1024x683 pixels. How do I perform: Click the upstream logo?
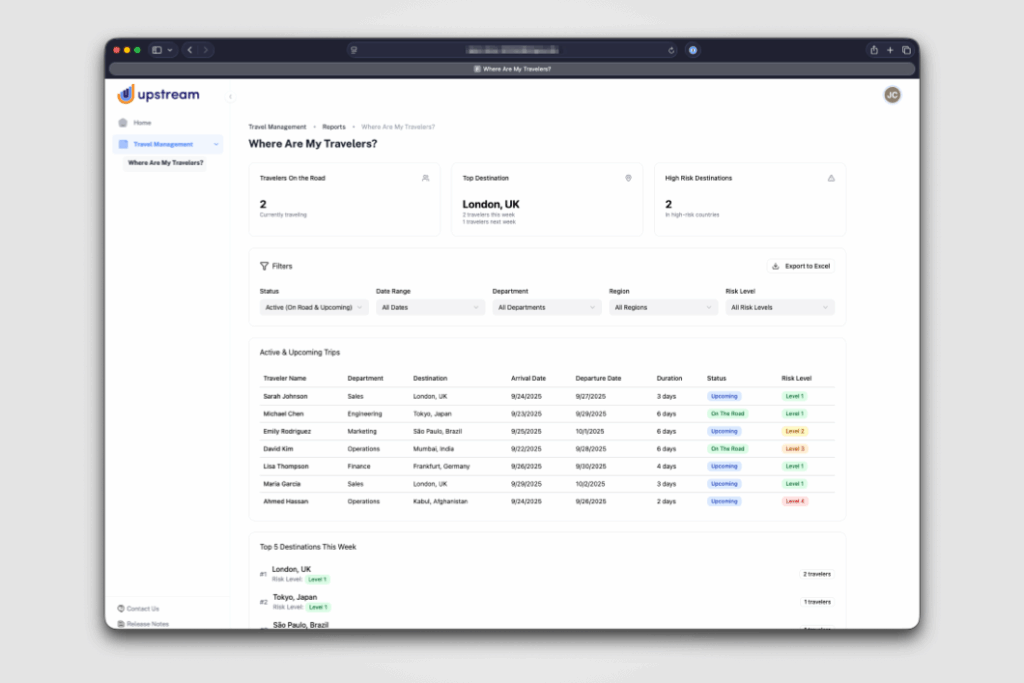pos(159,95)
